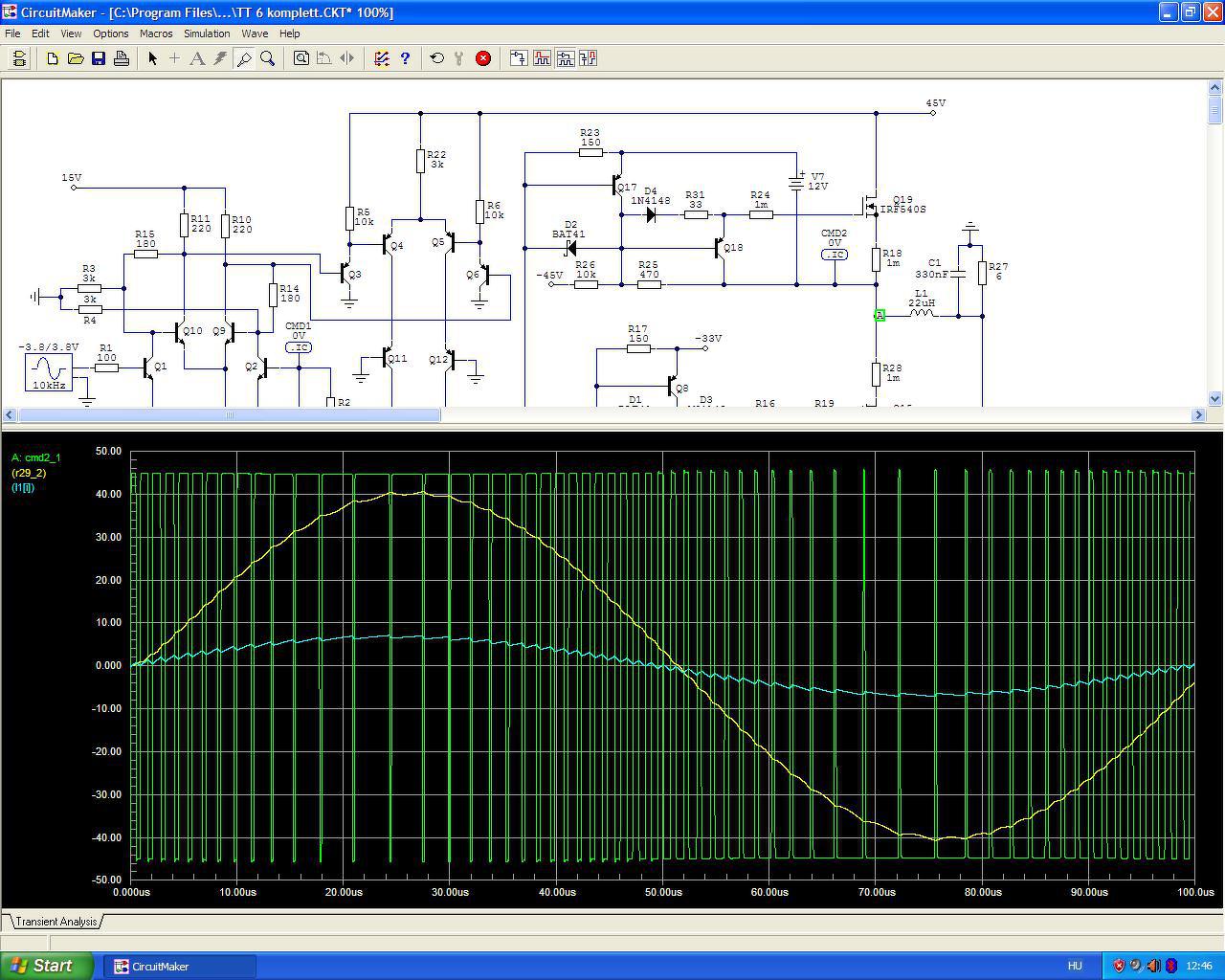1225x980 pixels.
Task: Save the circuit with floppy disk icon
Action: [99, 58]
